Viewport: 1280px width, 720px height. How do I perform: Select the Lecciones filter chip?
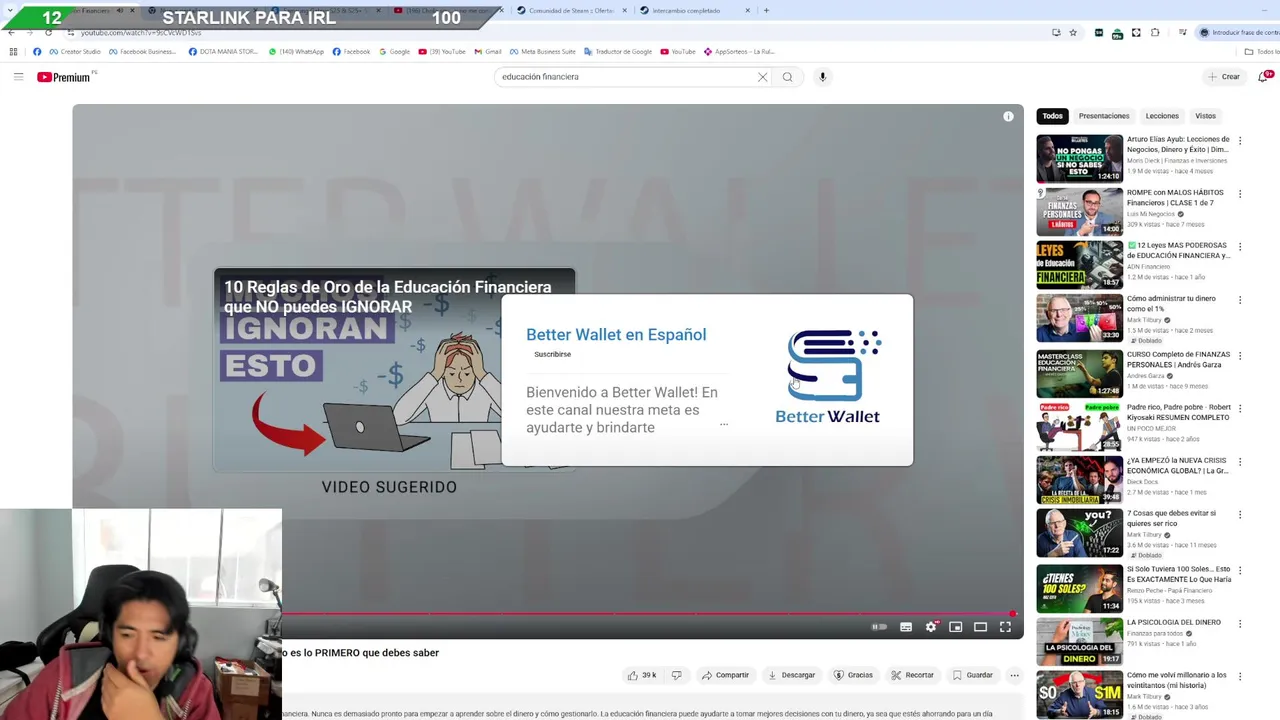click(x=1162, y=116)
